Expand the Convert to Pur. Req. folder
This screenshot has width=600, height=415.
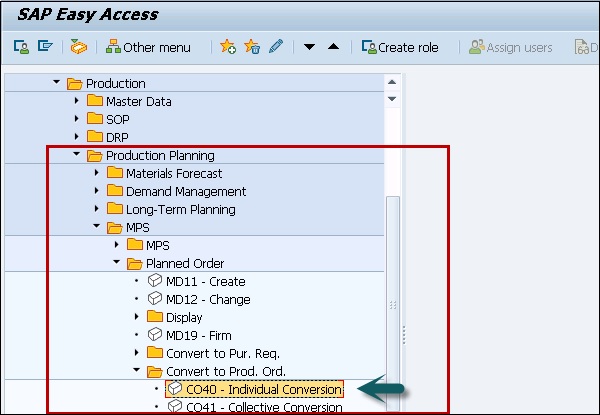click(136, 353)
